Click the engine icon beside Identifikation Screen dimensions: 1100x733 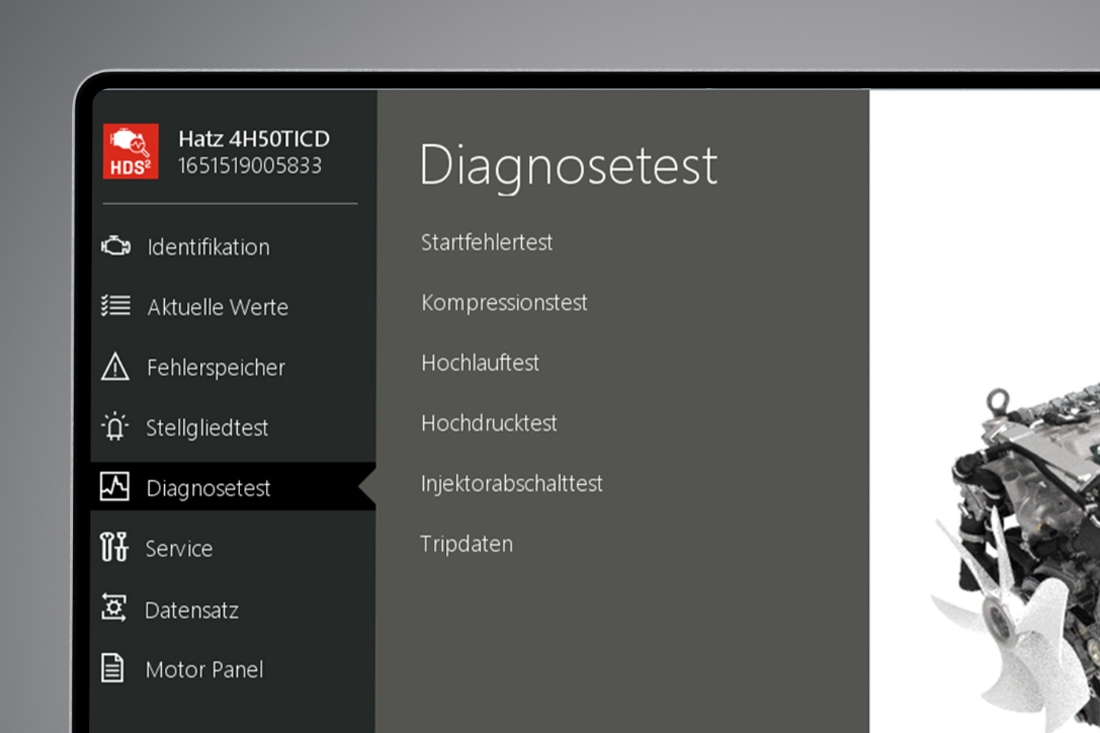(x=115, y=246)
